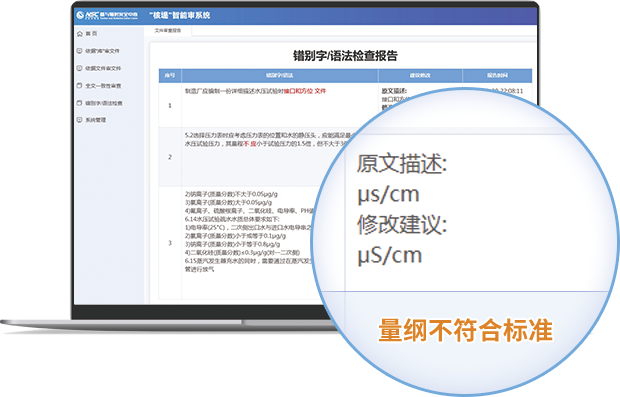Click the line starting 6.14水压试验
This screenshot has width=620, height=397.
click(x=232, y=219)
